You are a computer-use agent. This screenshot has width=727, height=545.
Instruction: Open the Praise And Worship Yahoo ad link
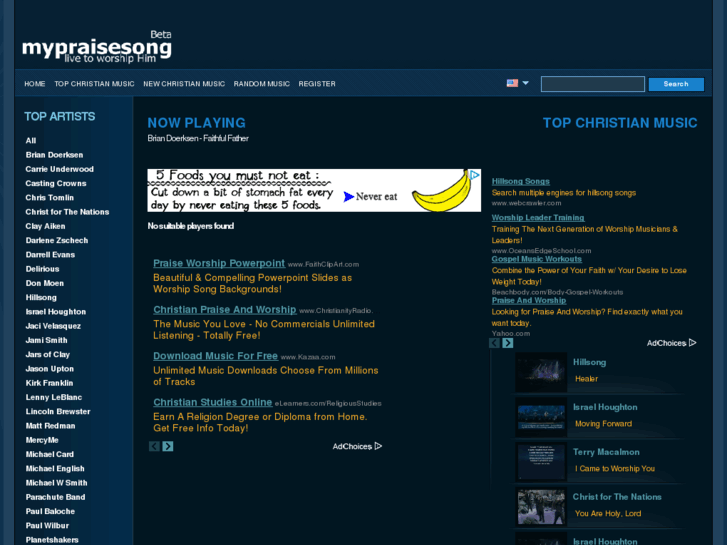click(529, 300)
